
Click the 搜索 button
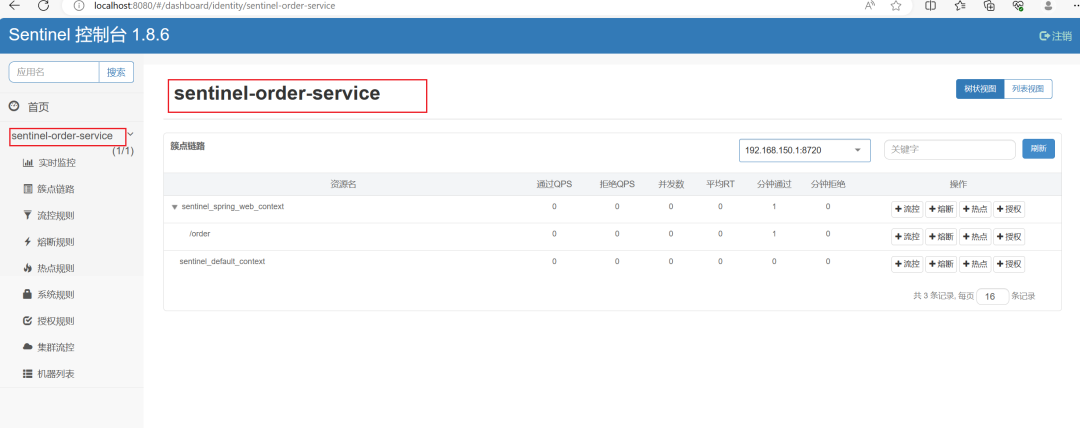[116, 72]
